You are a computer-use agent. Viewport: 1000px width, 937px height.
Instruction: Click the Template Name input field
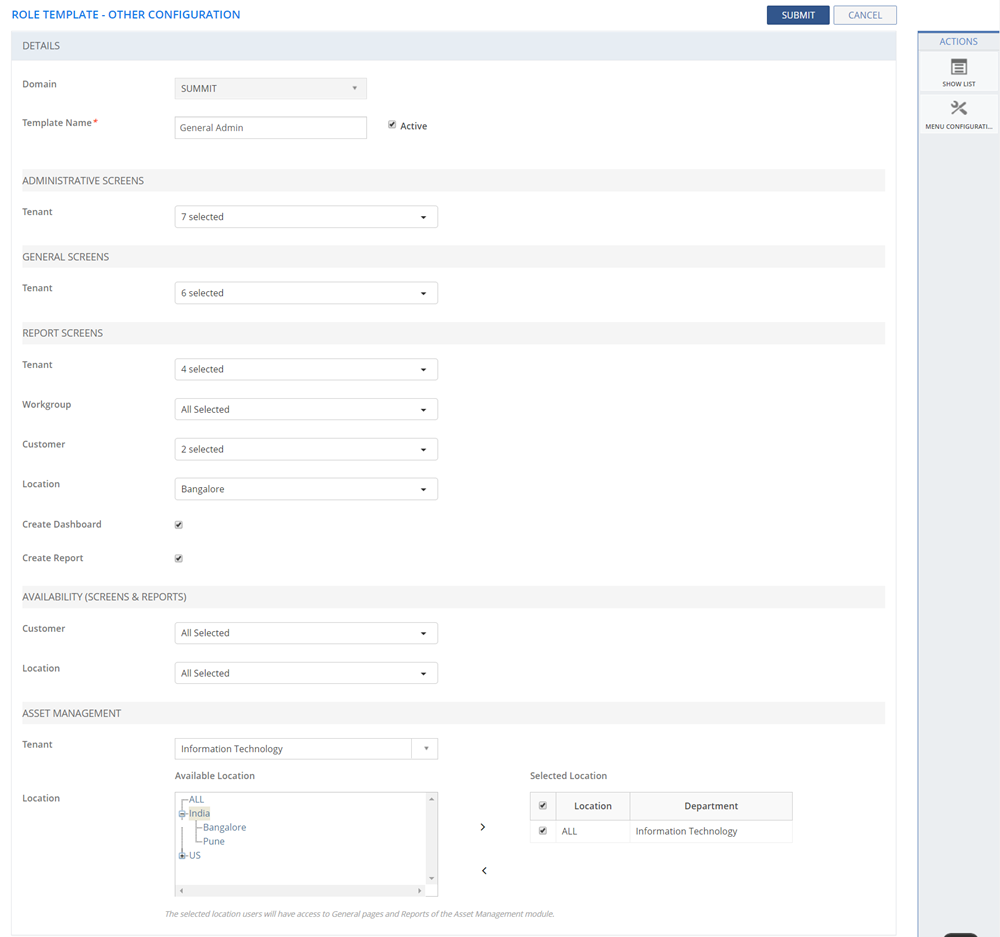[x=270, y=128]
